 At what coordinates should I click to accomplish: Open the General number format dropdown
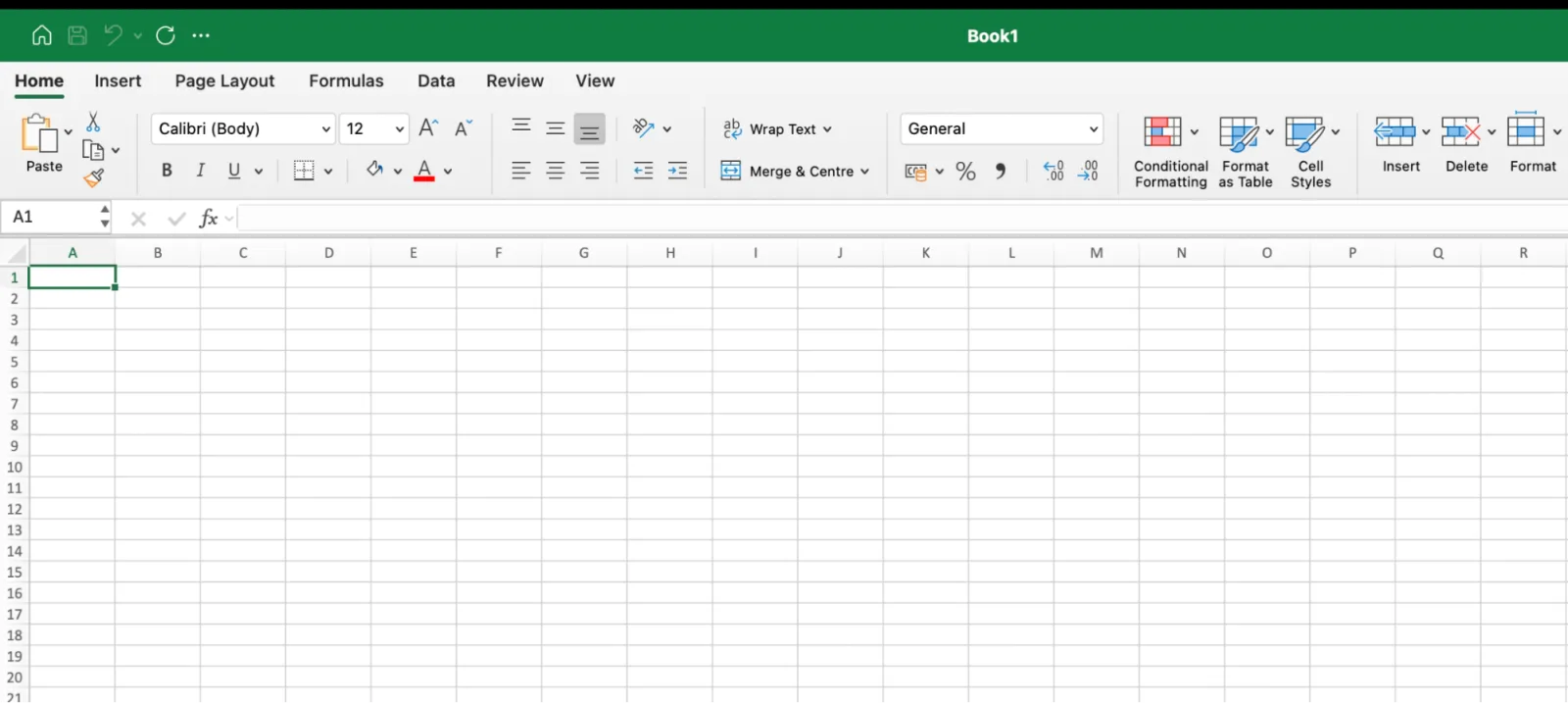tap(1002, 128)
